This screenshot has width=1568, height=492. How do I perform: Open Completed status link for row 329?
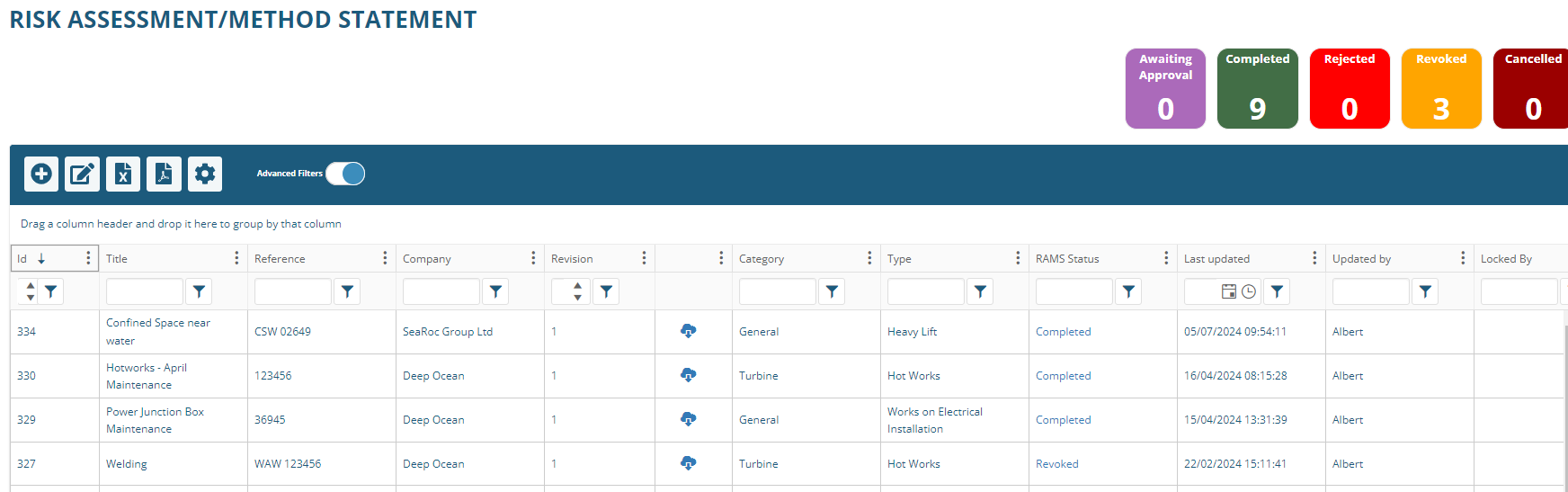[x=1063, y=419]
